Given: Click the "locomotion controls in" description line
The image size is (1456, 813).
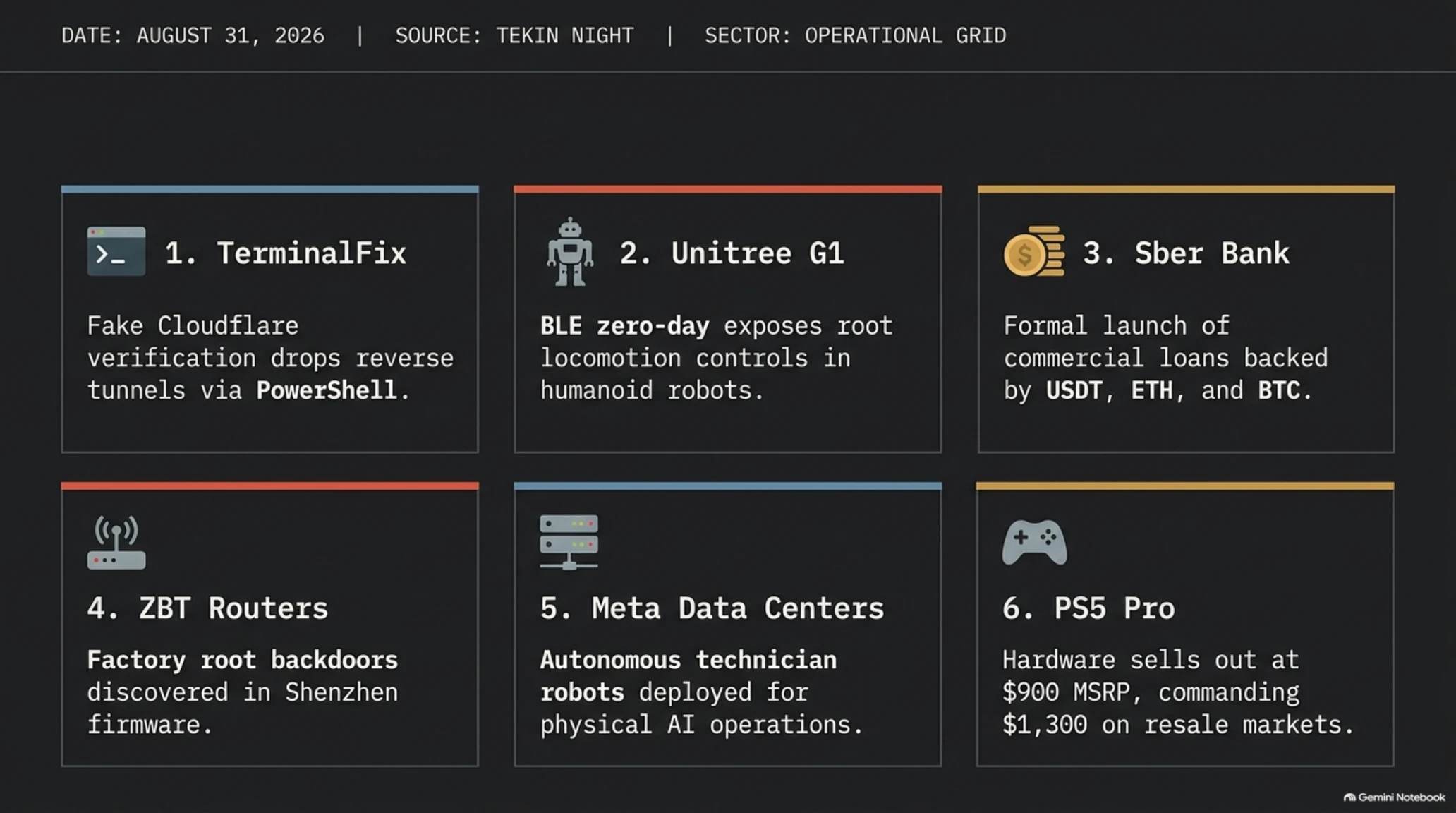Looking at the screenshot, I should pyautogui.click(x=695, y=358).
